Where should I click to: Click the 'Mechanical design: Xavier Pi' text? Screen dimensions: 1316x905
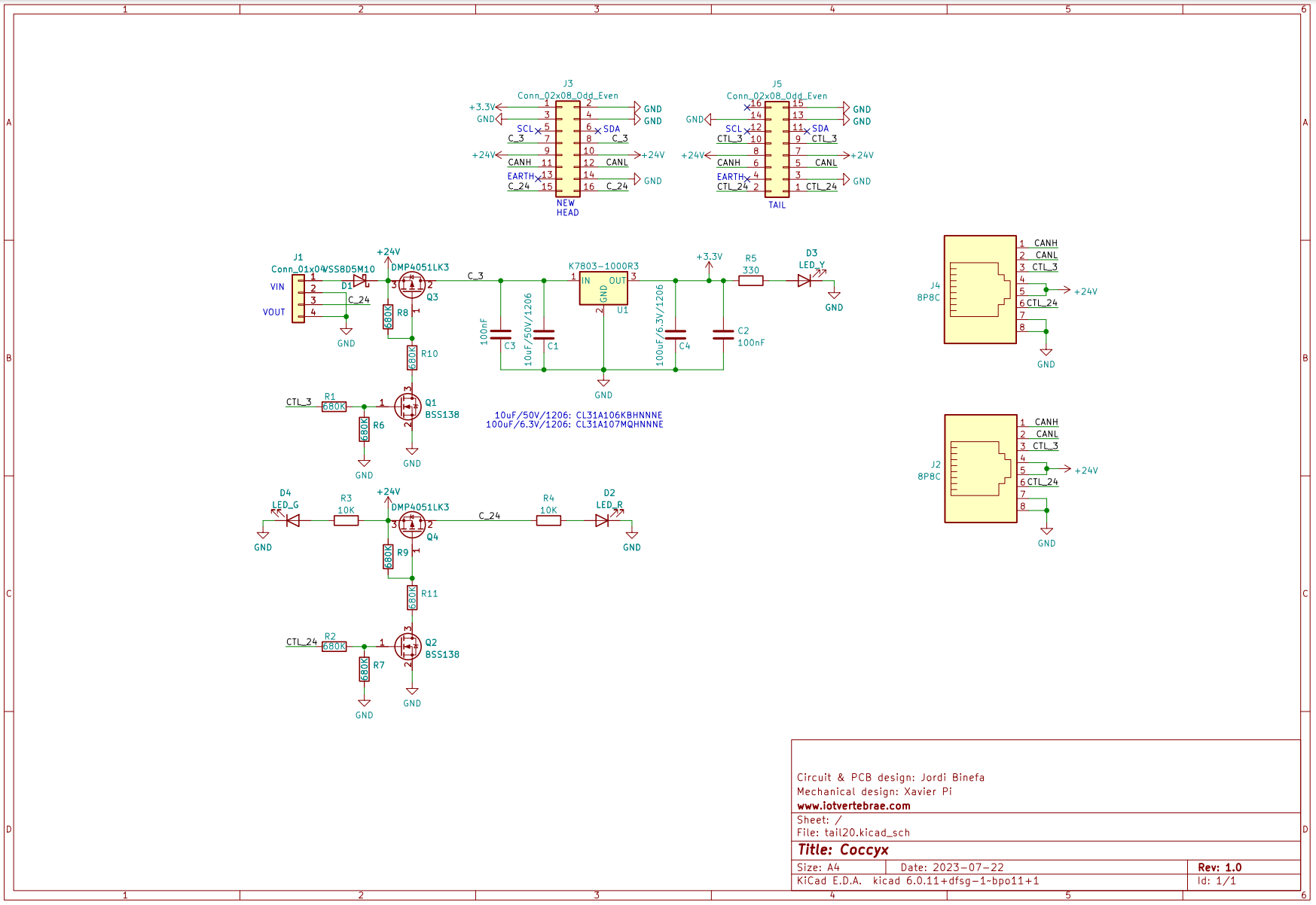874,791
